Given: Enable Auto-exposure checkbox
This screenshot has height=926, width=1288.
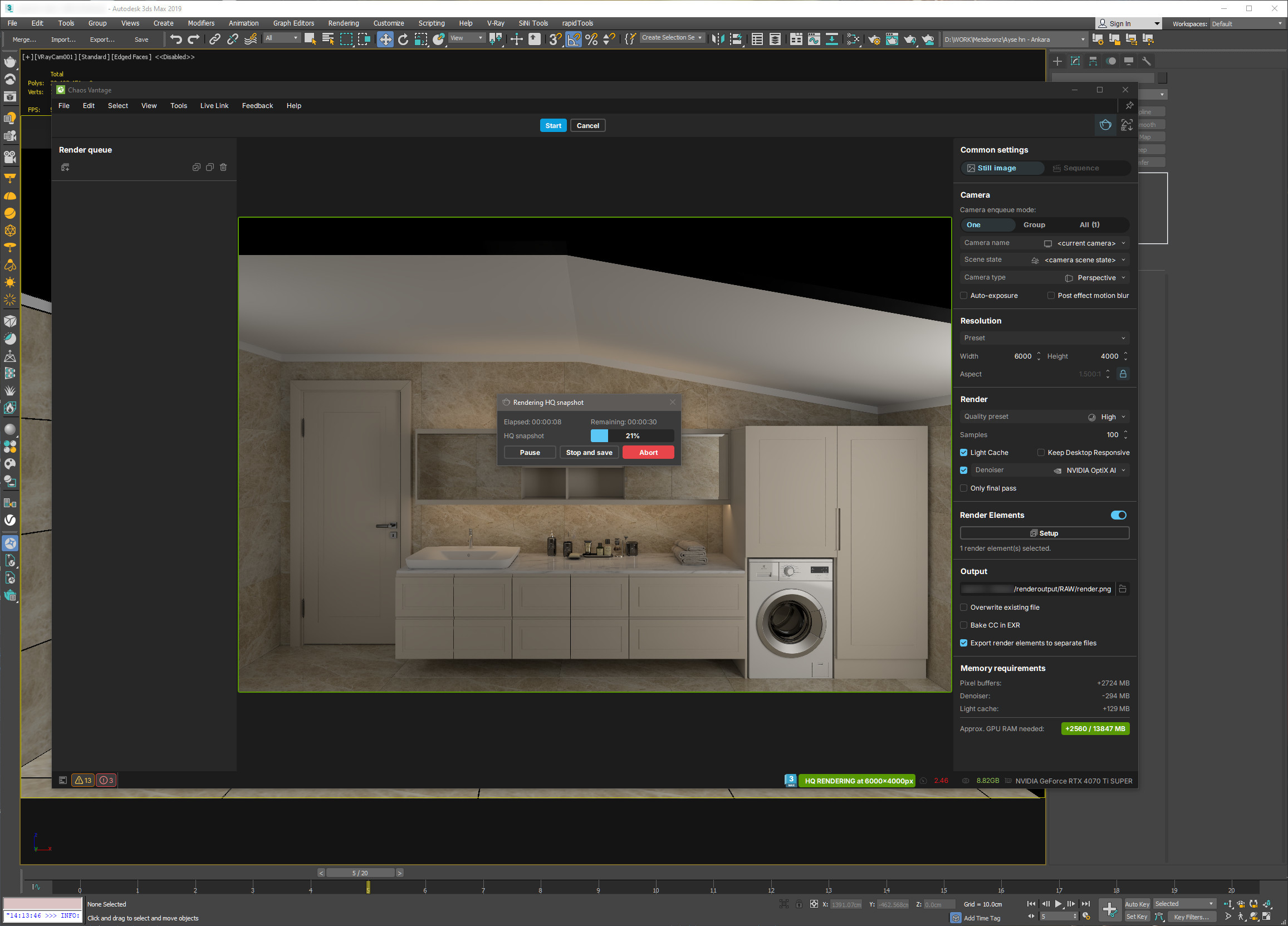Looking at the screenshot, I should [x=964, y=295].
